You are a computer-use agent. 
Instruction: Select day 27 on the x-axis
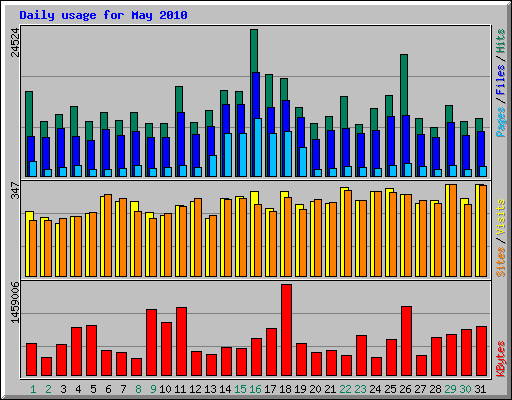click(x=420, y=389)
